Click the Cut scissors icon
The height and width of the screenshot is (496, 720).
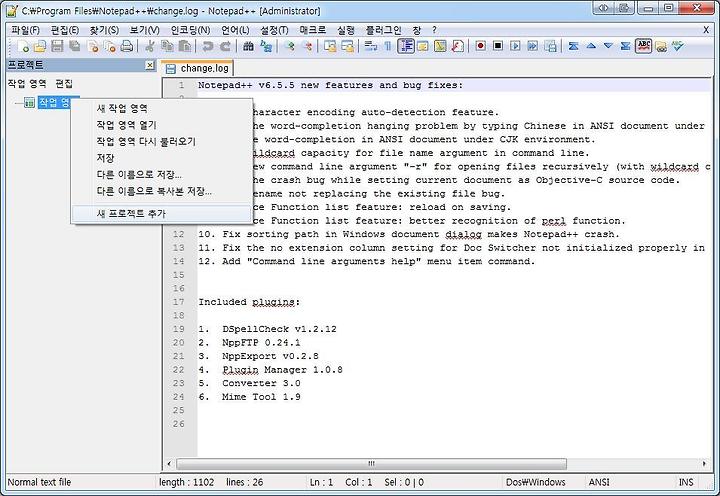click(150, 46)
